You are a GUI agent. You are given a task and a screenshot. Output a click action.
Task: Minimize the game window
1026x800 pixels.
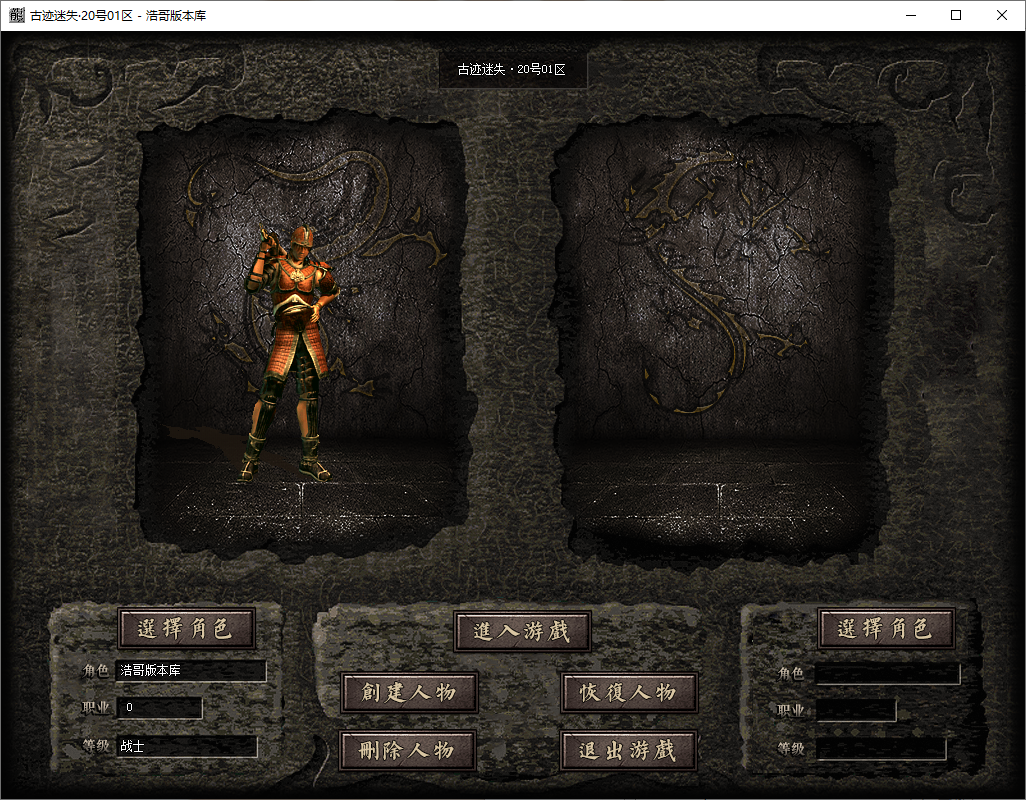(910, 15)
